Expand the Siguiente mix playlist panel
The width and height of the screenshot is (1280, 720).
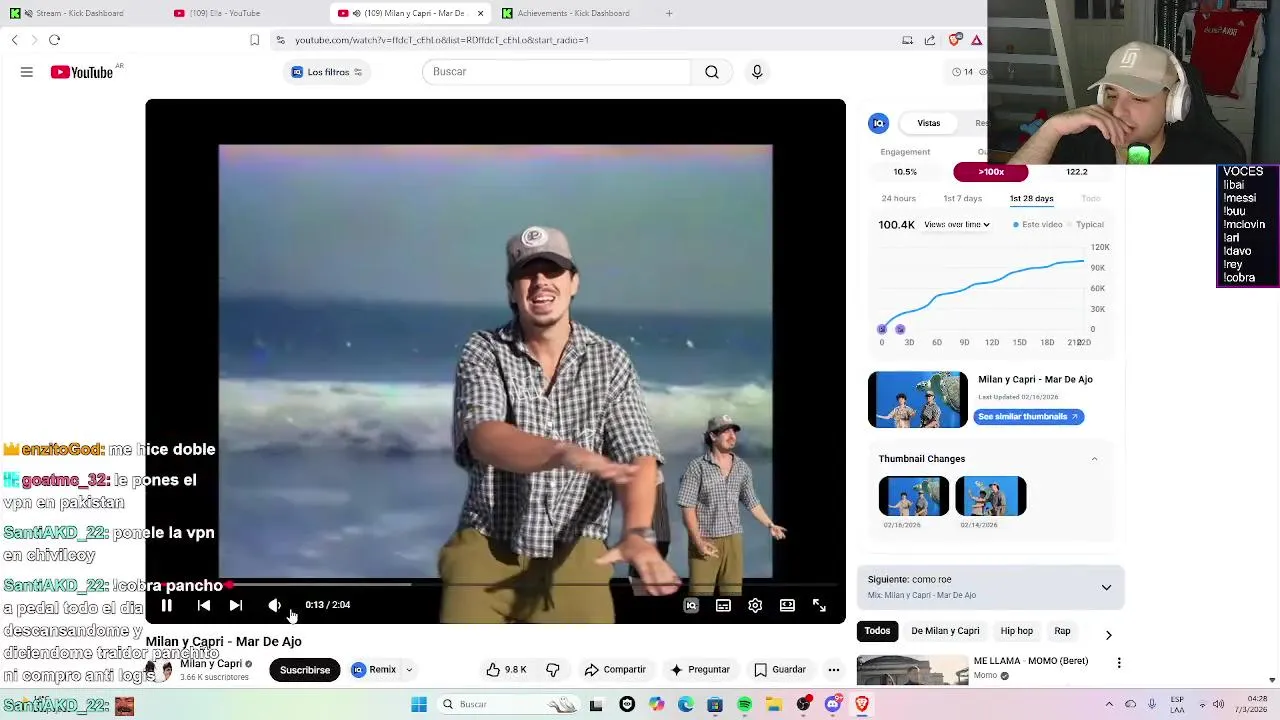1106,588
